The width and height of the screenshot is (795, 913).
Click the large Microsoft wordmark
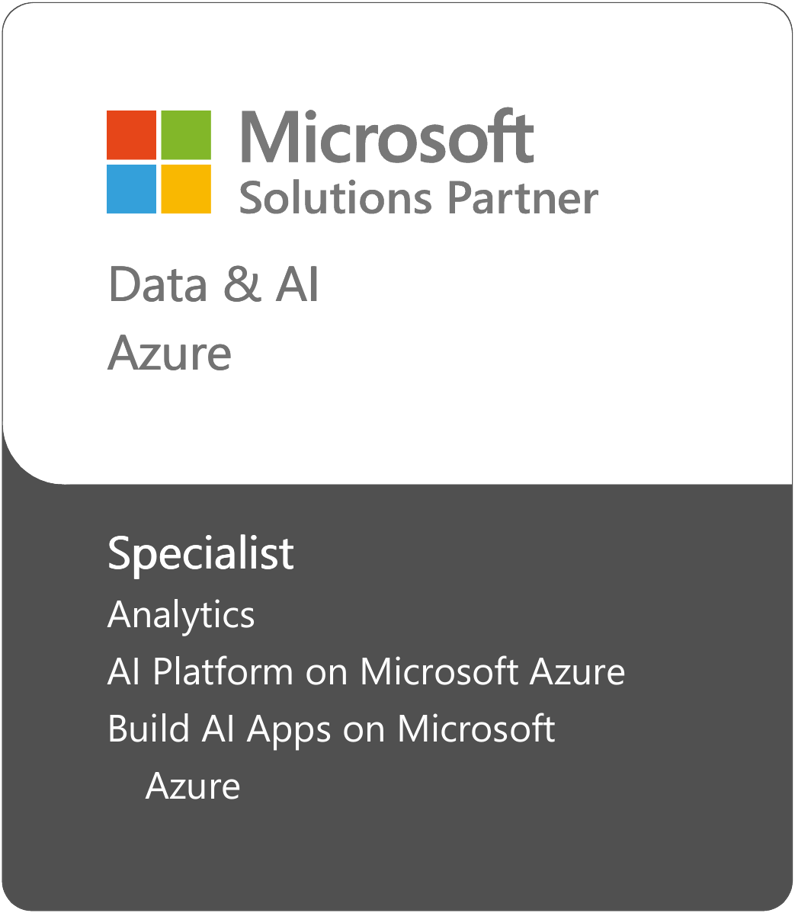coord(386,137)
